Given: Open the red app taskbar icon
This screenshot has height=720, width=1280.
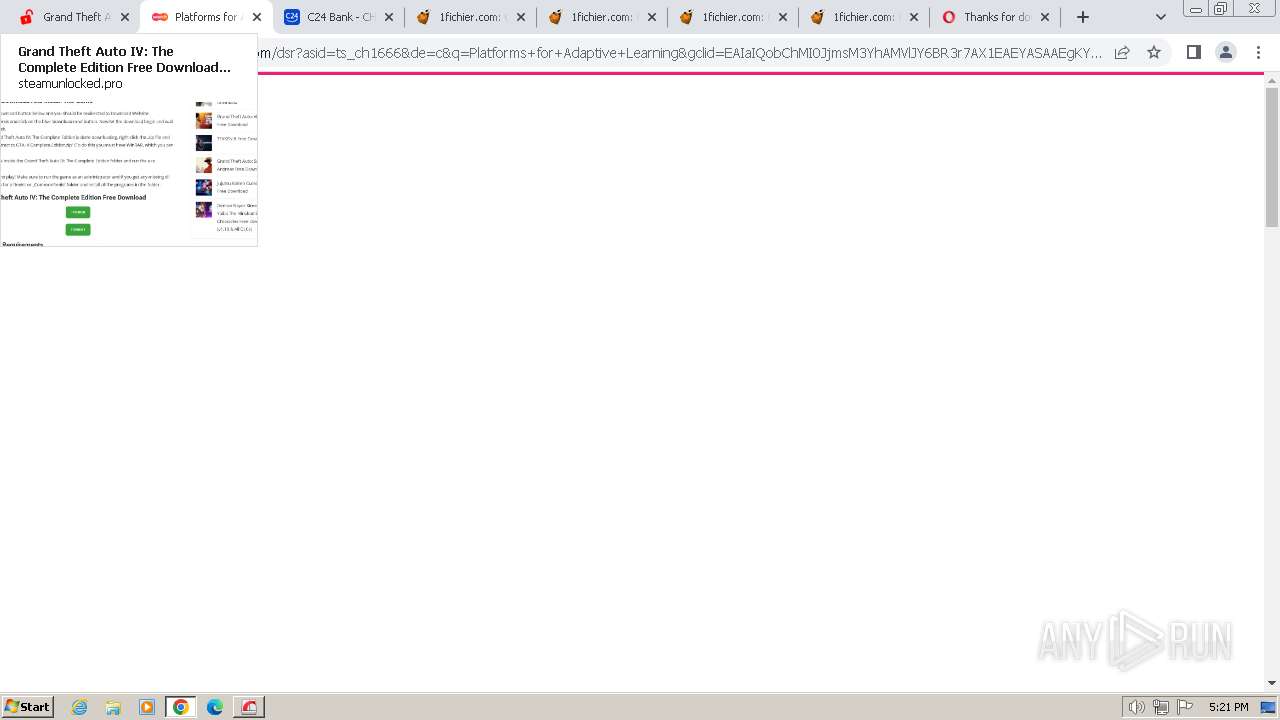Looking at the screenshot, I should 249,707.
